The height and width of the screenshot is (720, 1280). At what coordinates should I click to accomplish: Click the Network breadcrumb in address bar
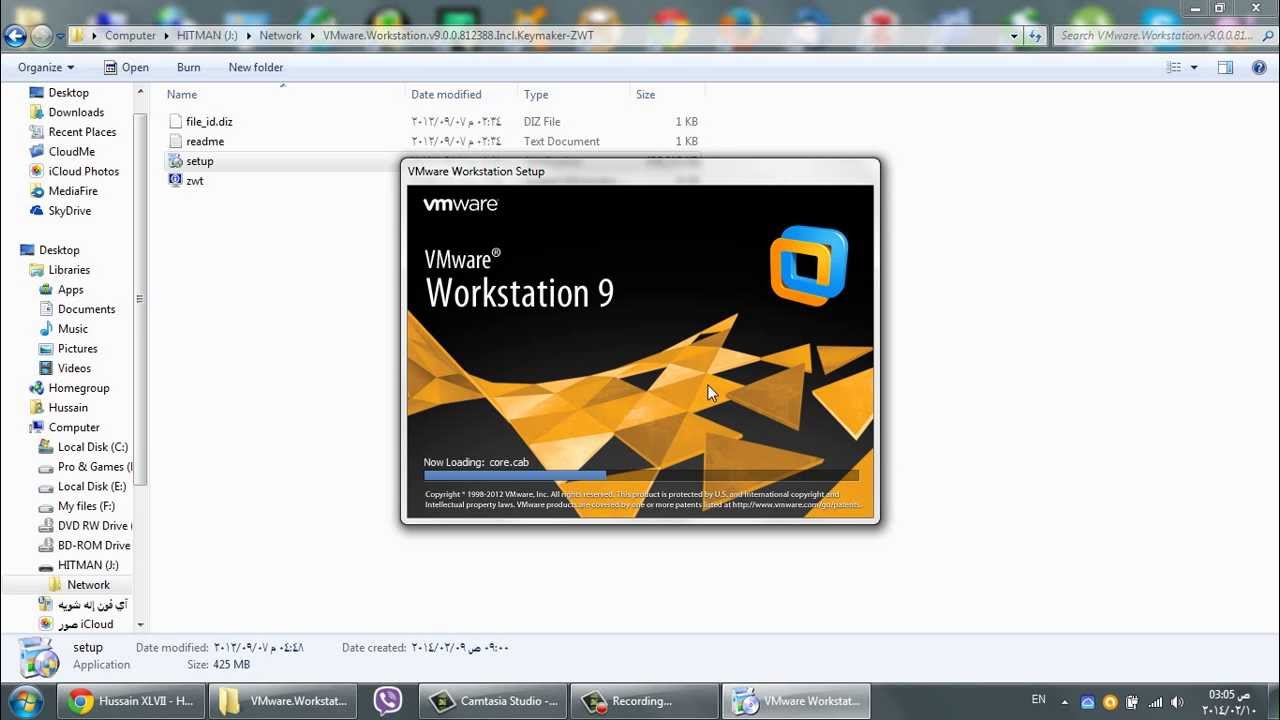(x=280, y=35)
